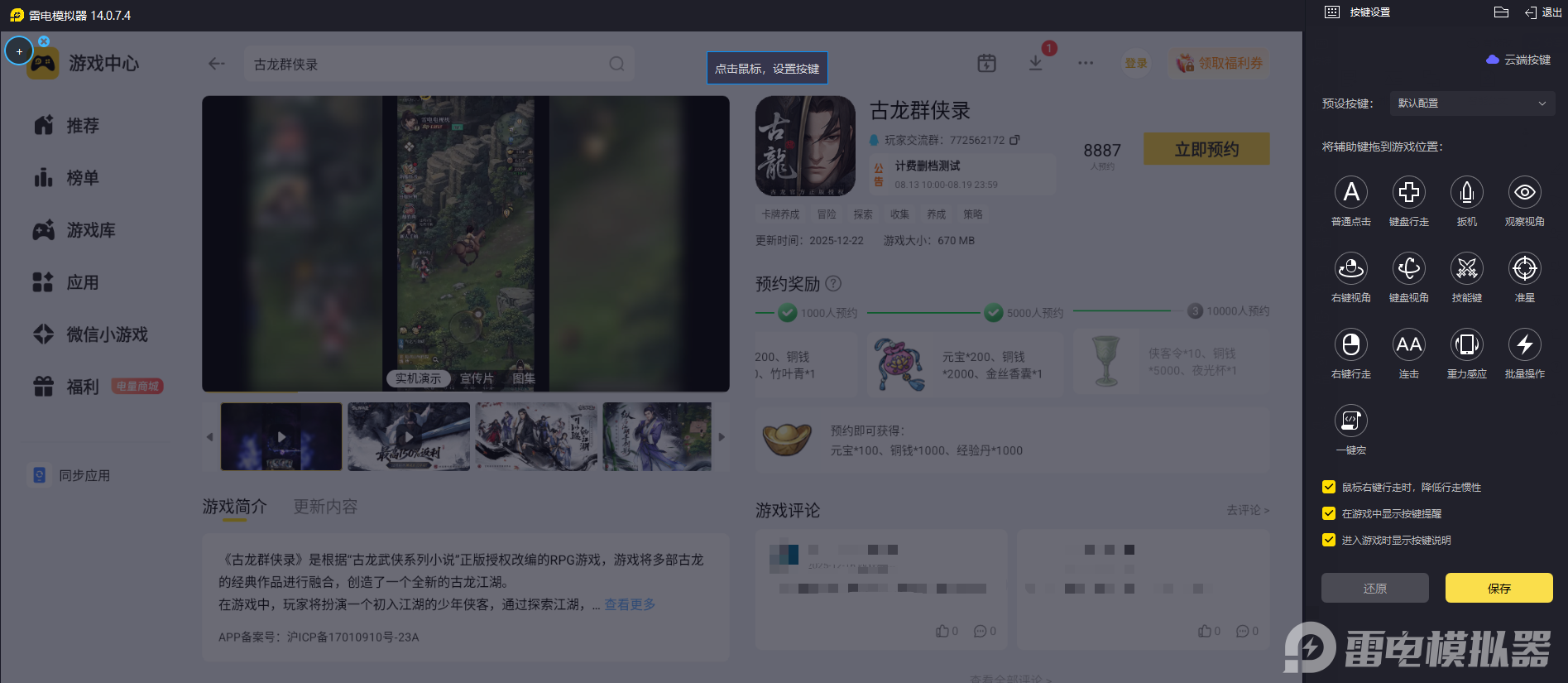This screenshot has height=683, width=1568.
Task: Click the search magnifier icon
Action: [x=616, y=64]
